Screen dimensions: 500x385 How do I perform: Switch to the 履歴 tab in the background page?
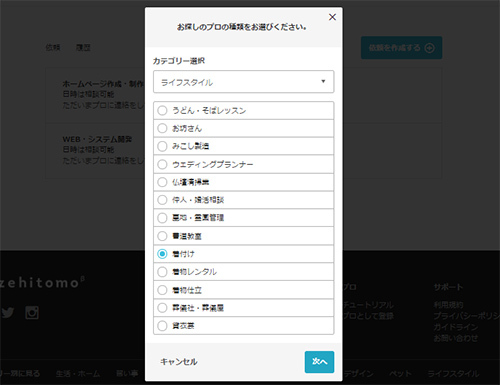point(83,47)
